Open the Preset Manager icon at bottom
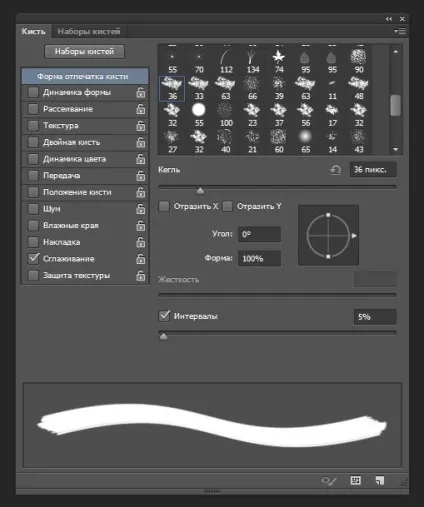The width and height of the screenshot is (424, 507). tap(355, 480)
